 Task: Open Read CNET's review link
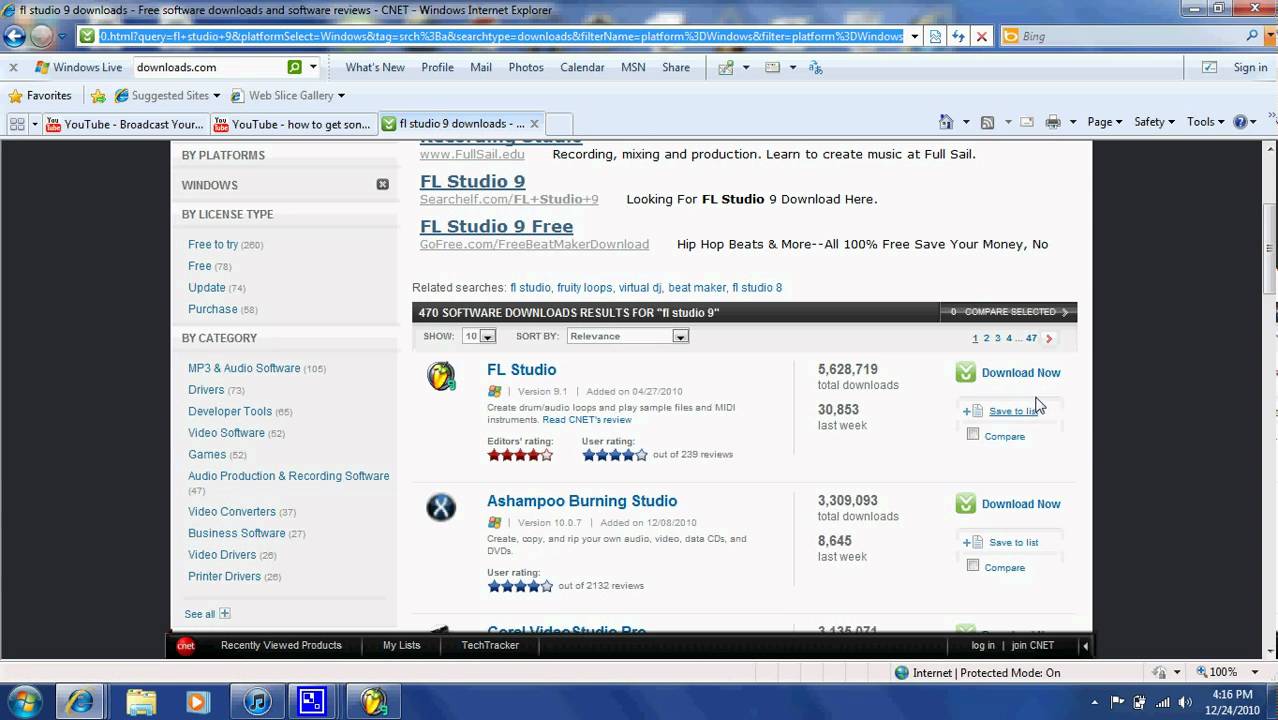587,420
